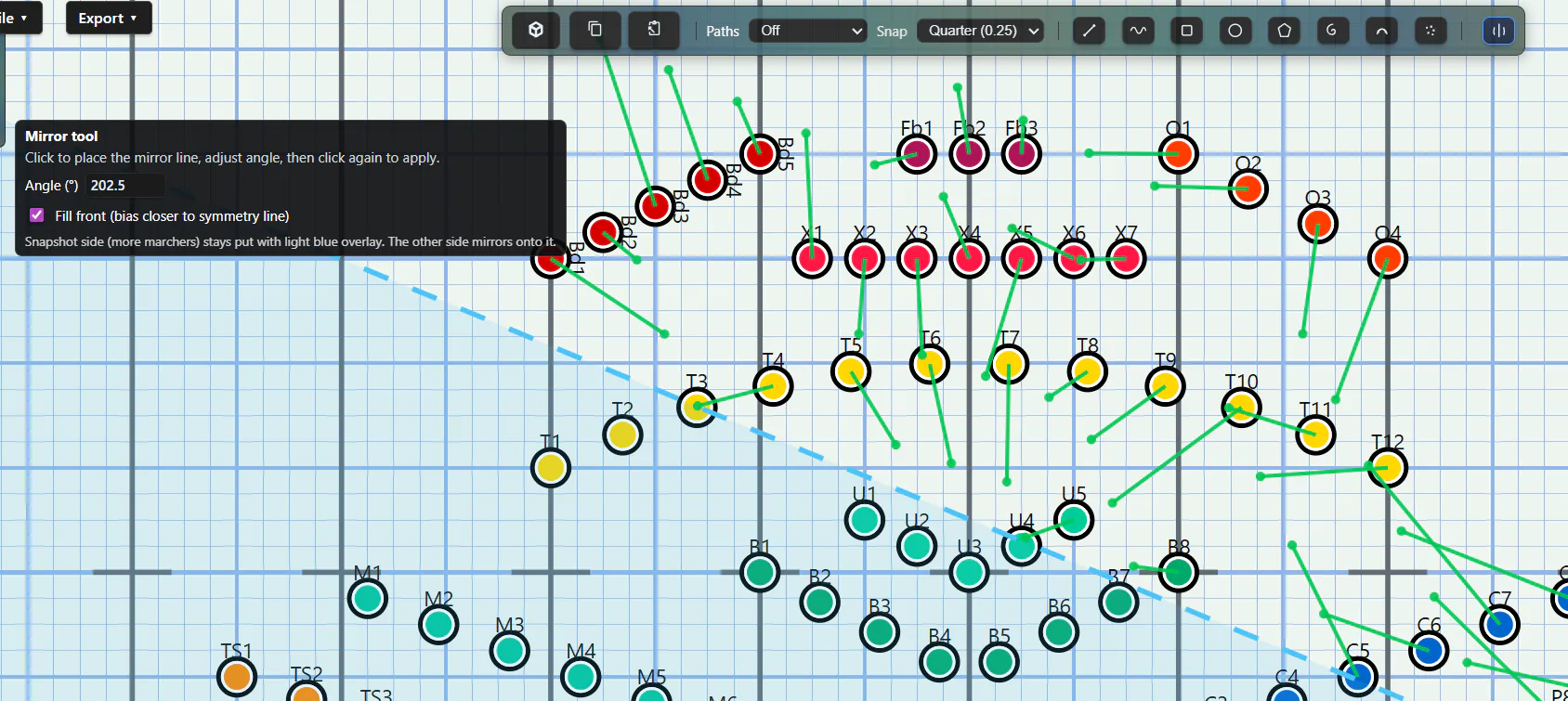Toggle the active mirror tool button

pyautogui.click(x=1498, y=31)
